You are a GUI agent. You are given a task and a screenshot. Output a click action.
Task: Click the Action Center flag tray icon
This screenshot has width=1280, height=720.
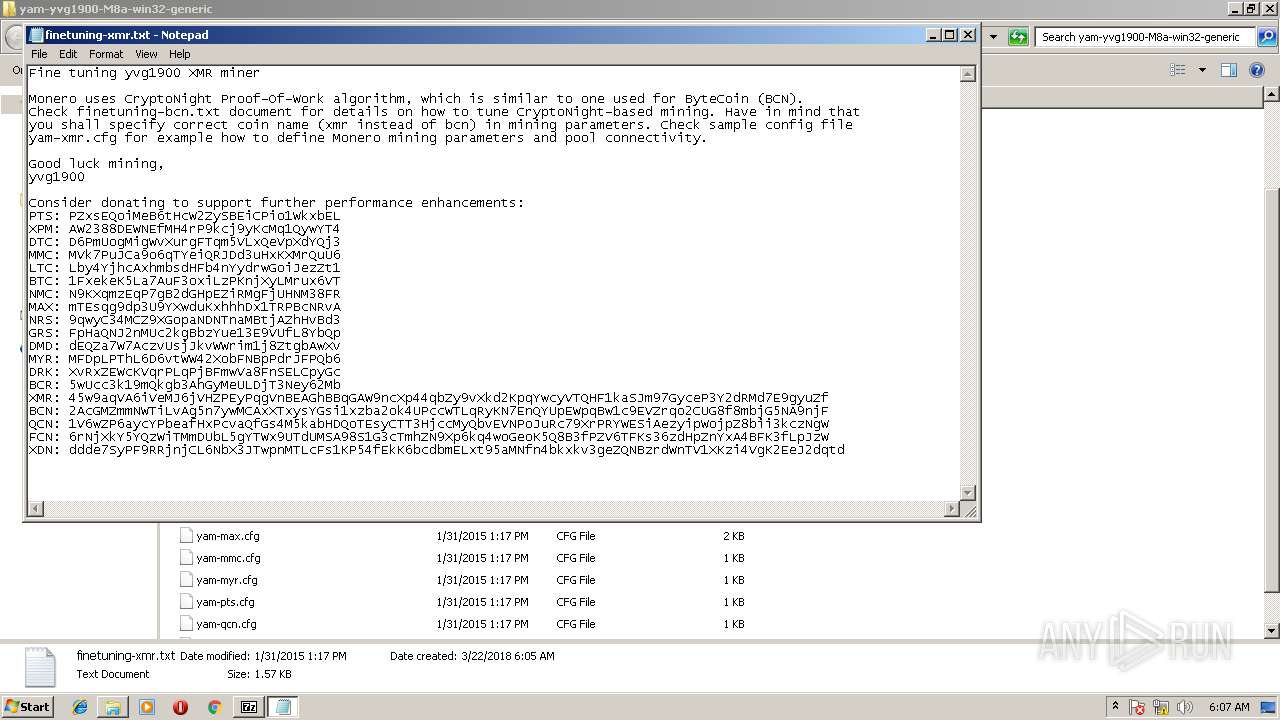(1138, 707)
